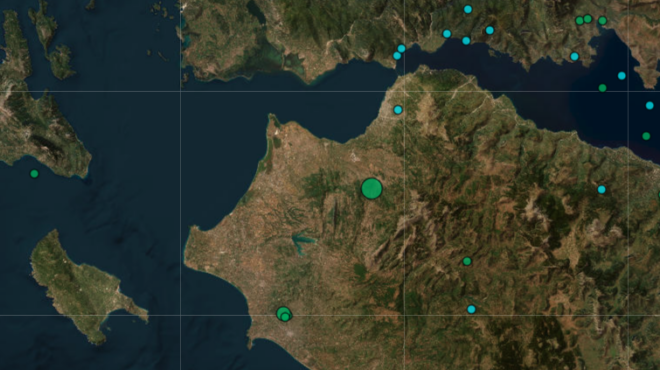This screenshot has width=660, height=370.
Task: Click the lone green marker in the western sea
Action: (34, 173)
